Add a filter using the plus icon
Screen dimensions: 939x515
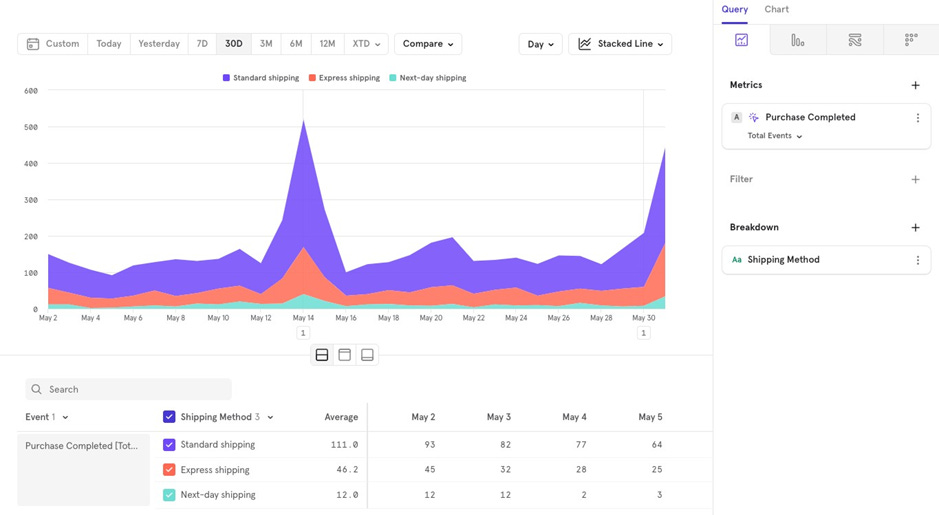tap(915, 179)
